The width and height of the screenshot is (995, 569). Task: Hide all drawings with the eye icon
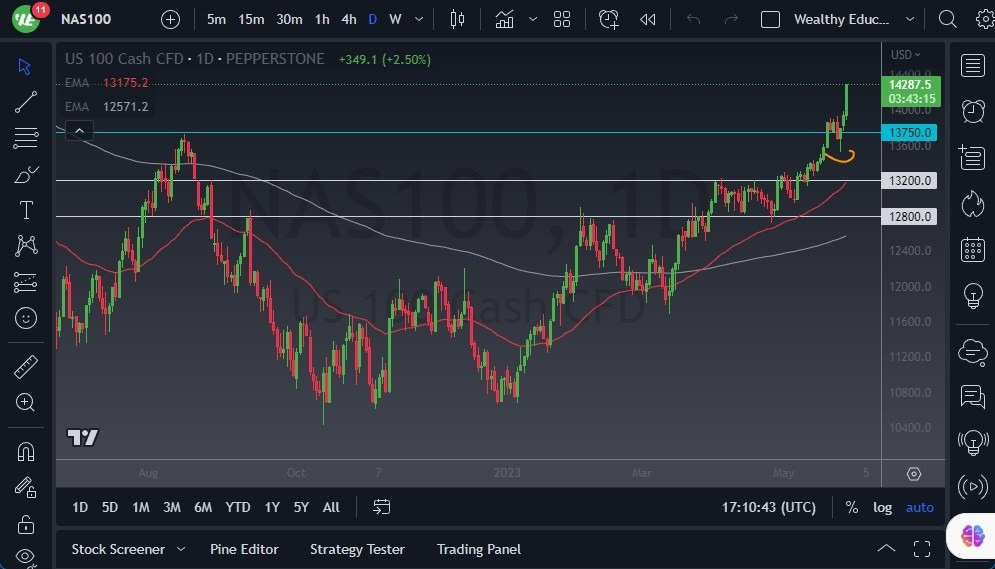[x=25, y=557]
